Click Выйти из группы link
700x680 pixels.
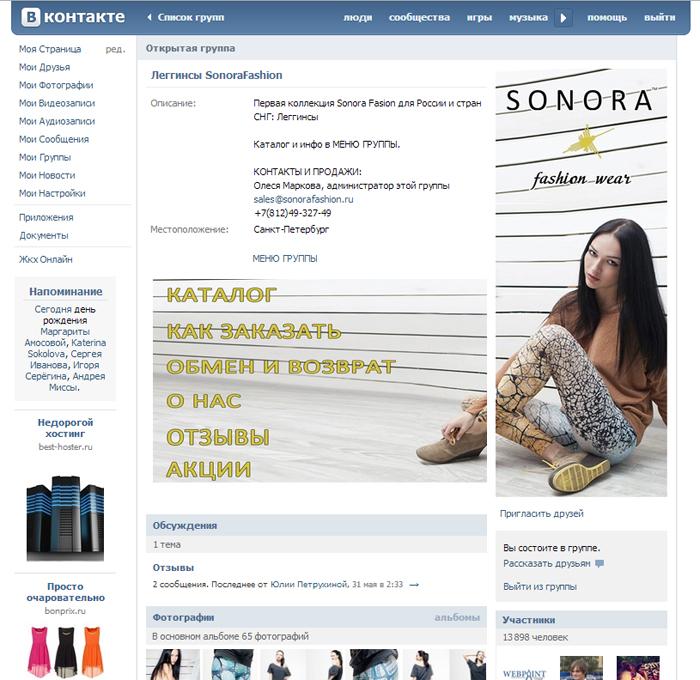click(x=540, y=587)
